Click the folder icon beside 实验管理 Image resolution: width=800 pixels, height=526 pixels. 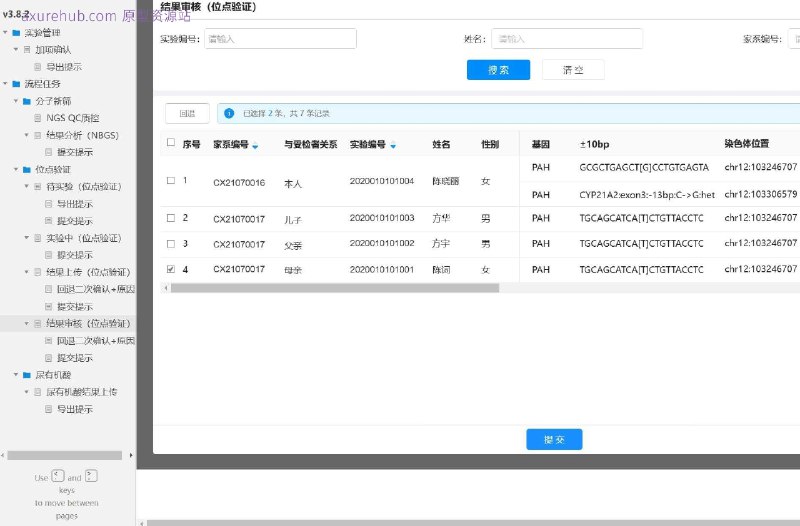click(x=16, y=33)
